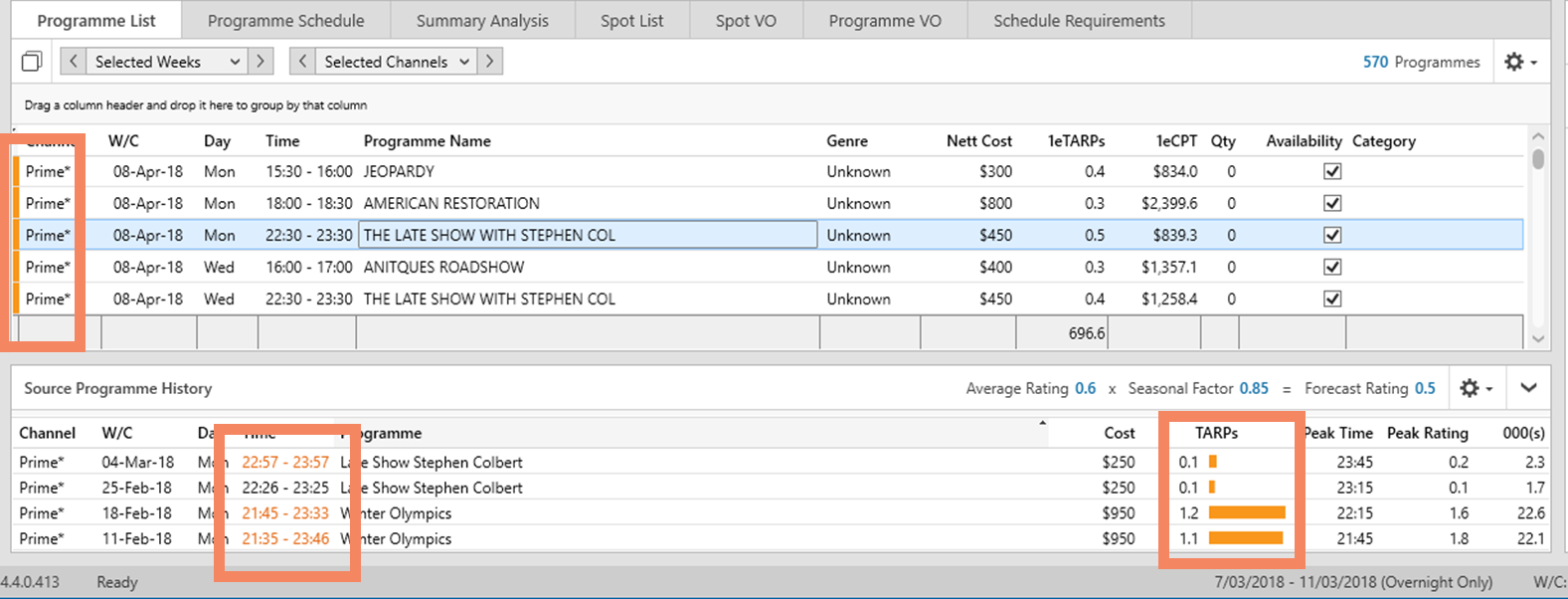Click the scroll down arrow in Programme List
This screenshot has width=1568, height=599.
[x=1538, y=338]
